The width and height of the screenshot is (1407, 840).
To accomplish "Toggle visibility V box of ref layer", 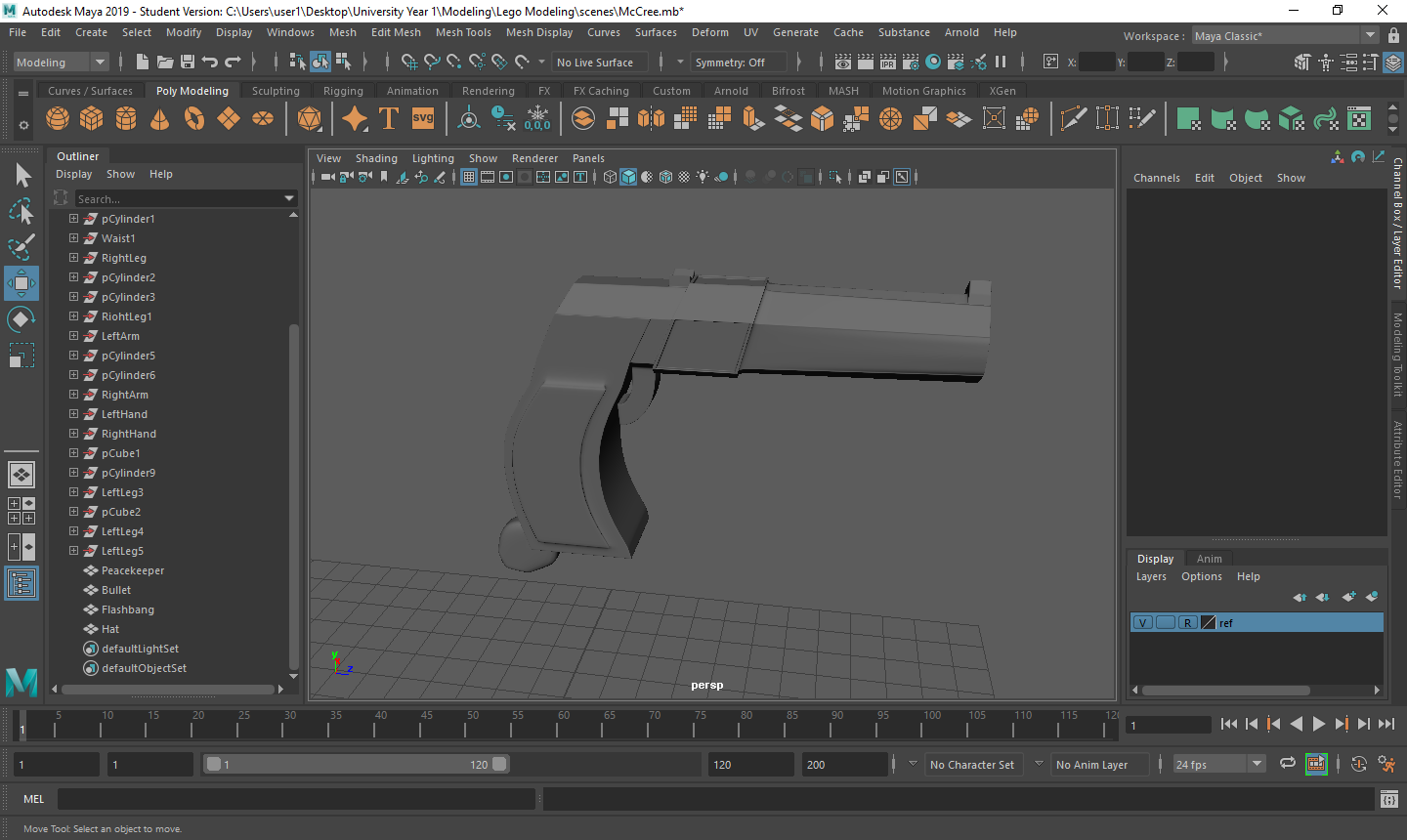I will coord(1142,623).
